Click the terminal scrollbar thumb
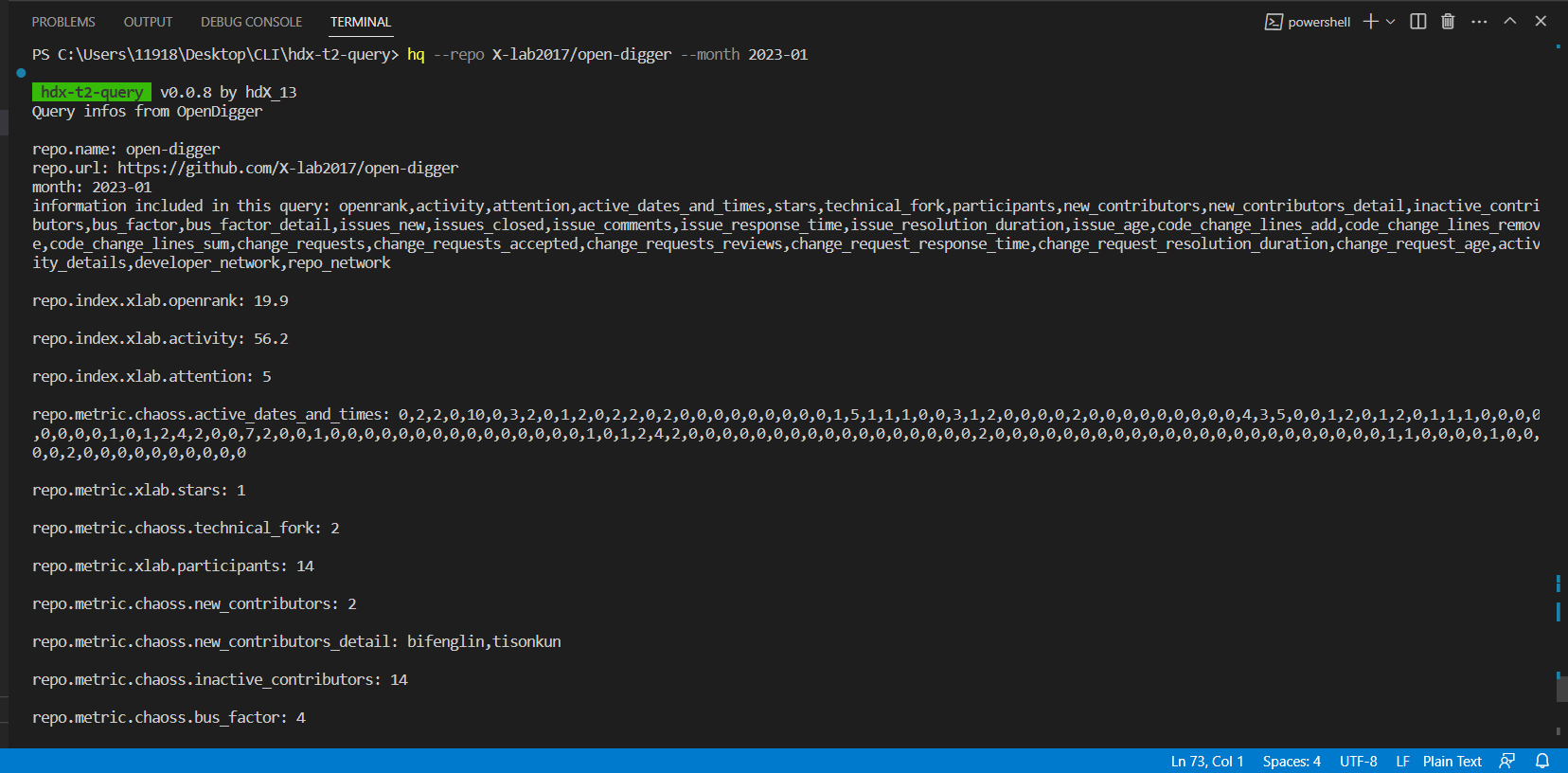The width and height of the screenshot is (1568, 773). tap(1561, 688)
